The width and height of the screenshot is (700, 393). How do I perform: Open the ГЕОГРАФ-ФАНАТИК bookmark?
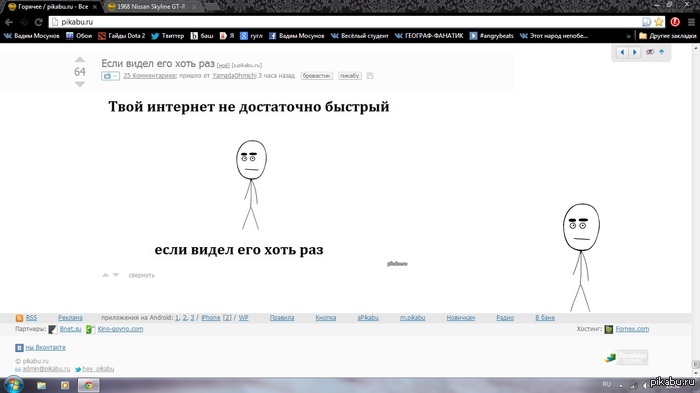(x=429, y=36)
